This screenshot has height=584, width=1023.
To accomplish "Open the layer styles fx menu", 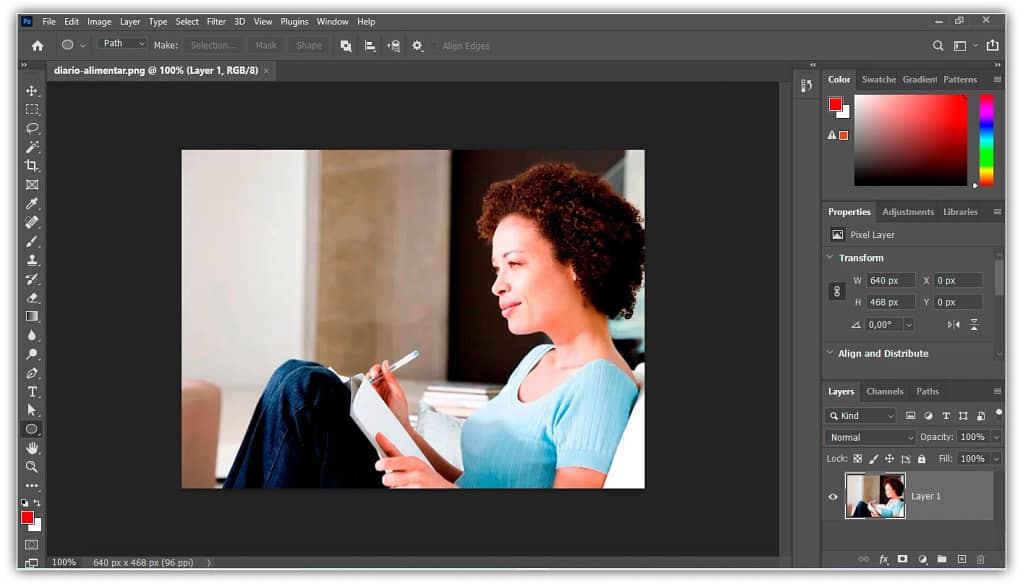I will coord(882,559).
